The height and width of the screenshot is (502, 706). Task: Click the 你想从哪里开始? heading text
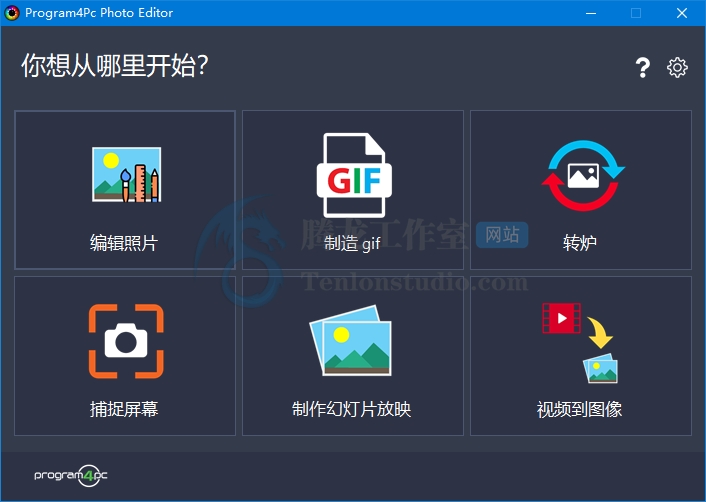pos(115,66)
